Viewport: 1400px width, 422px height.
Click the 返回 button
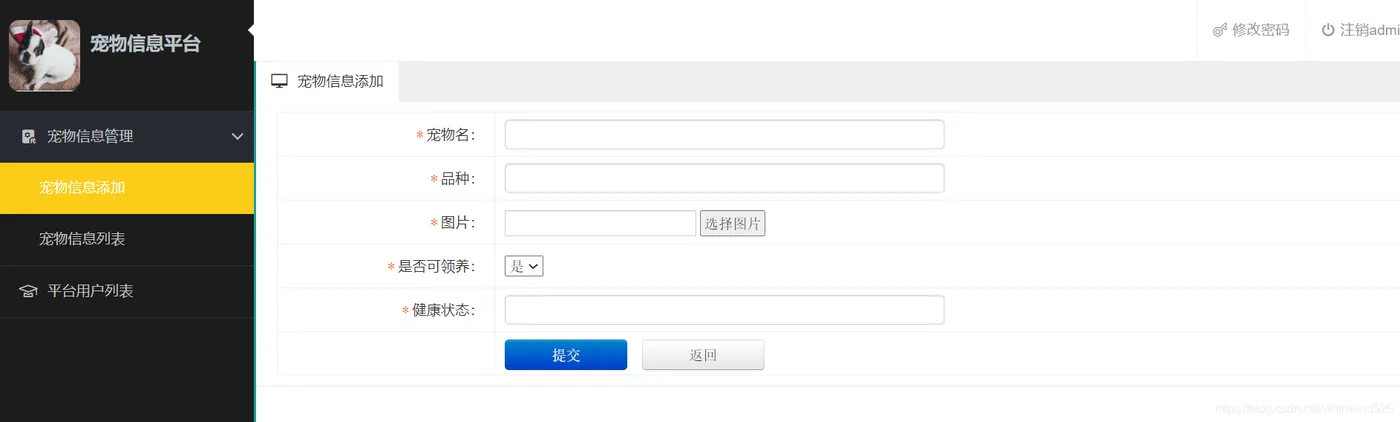[703, 355]
